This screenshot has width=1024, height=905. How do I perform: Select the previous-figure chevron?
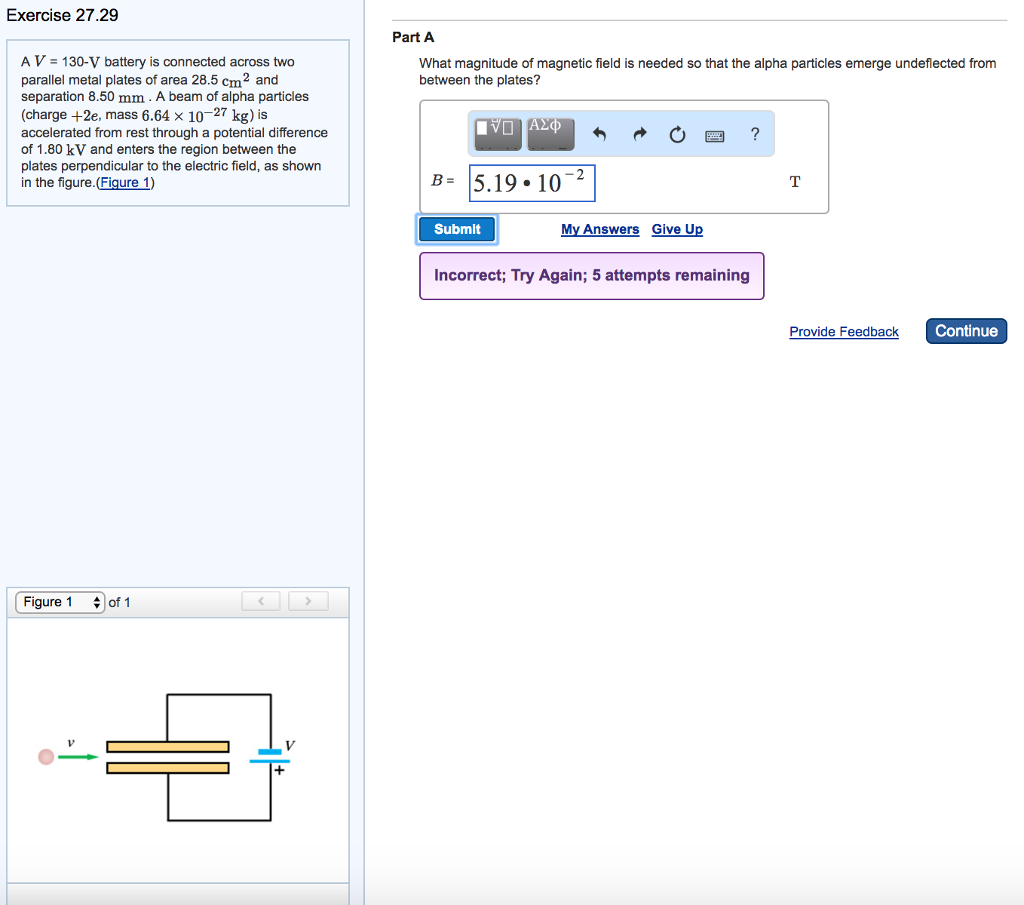coord(261,601)
